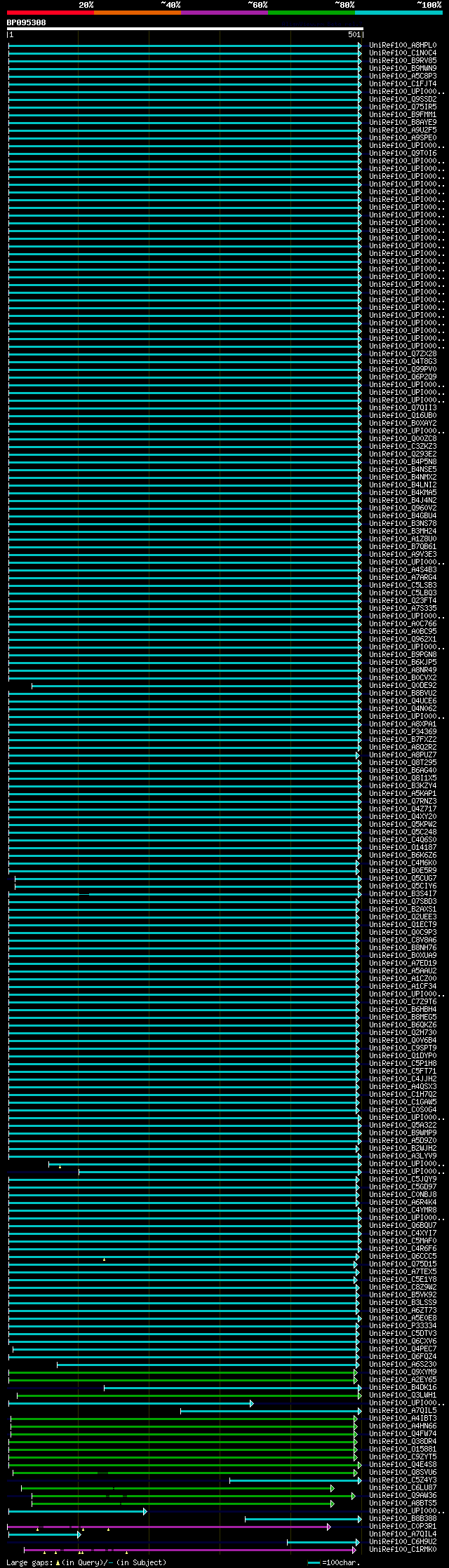Select hit label UniRef100_Q6CXV6
Screen dimensions: 449x1568
403,1341
